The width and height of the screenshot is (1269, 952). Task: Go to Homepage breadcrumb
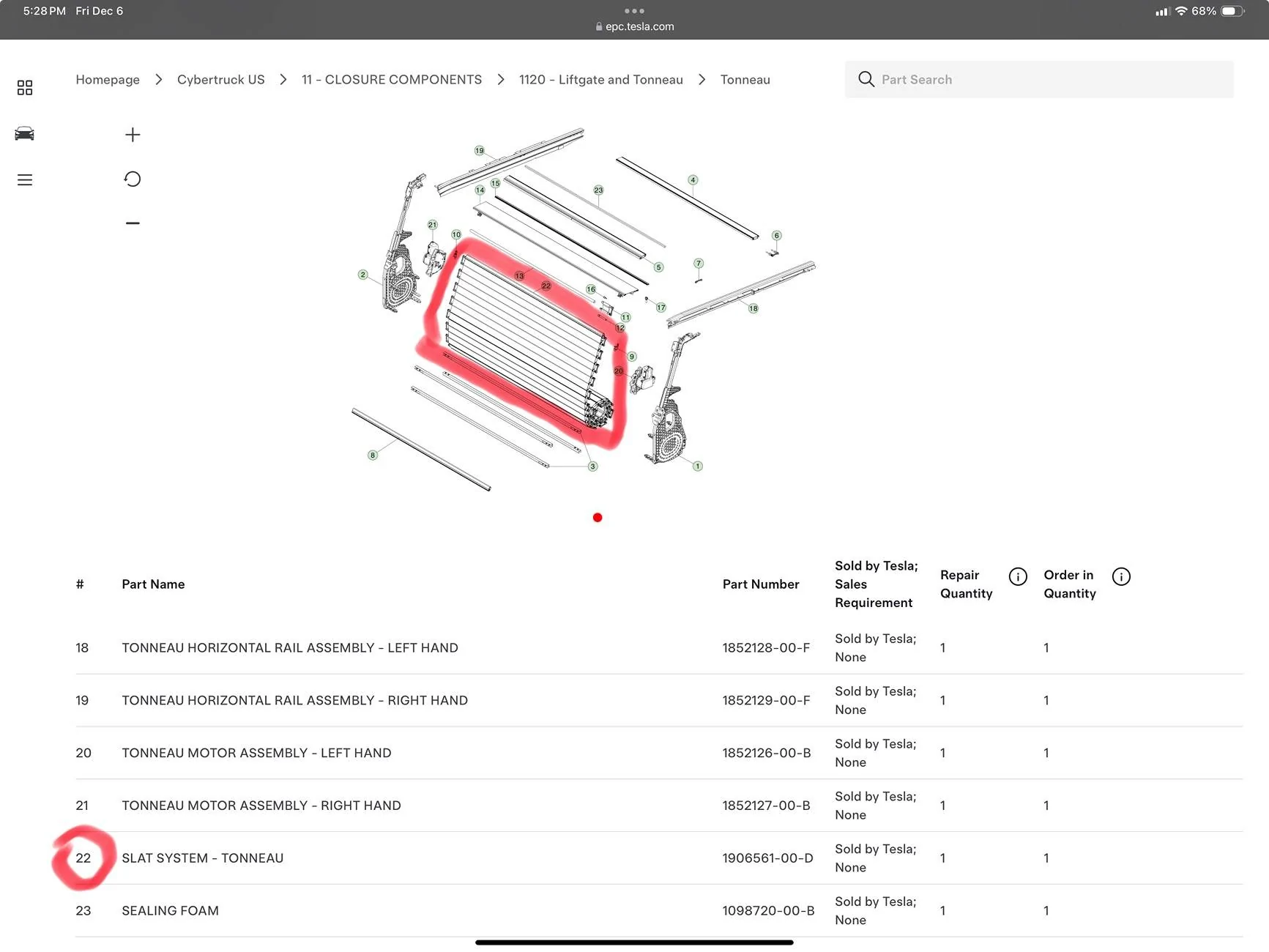coord(108,79)
